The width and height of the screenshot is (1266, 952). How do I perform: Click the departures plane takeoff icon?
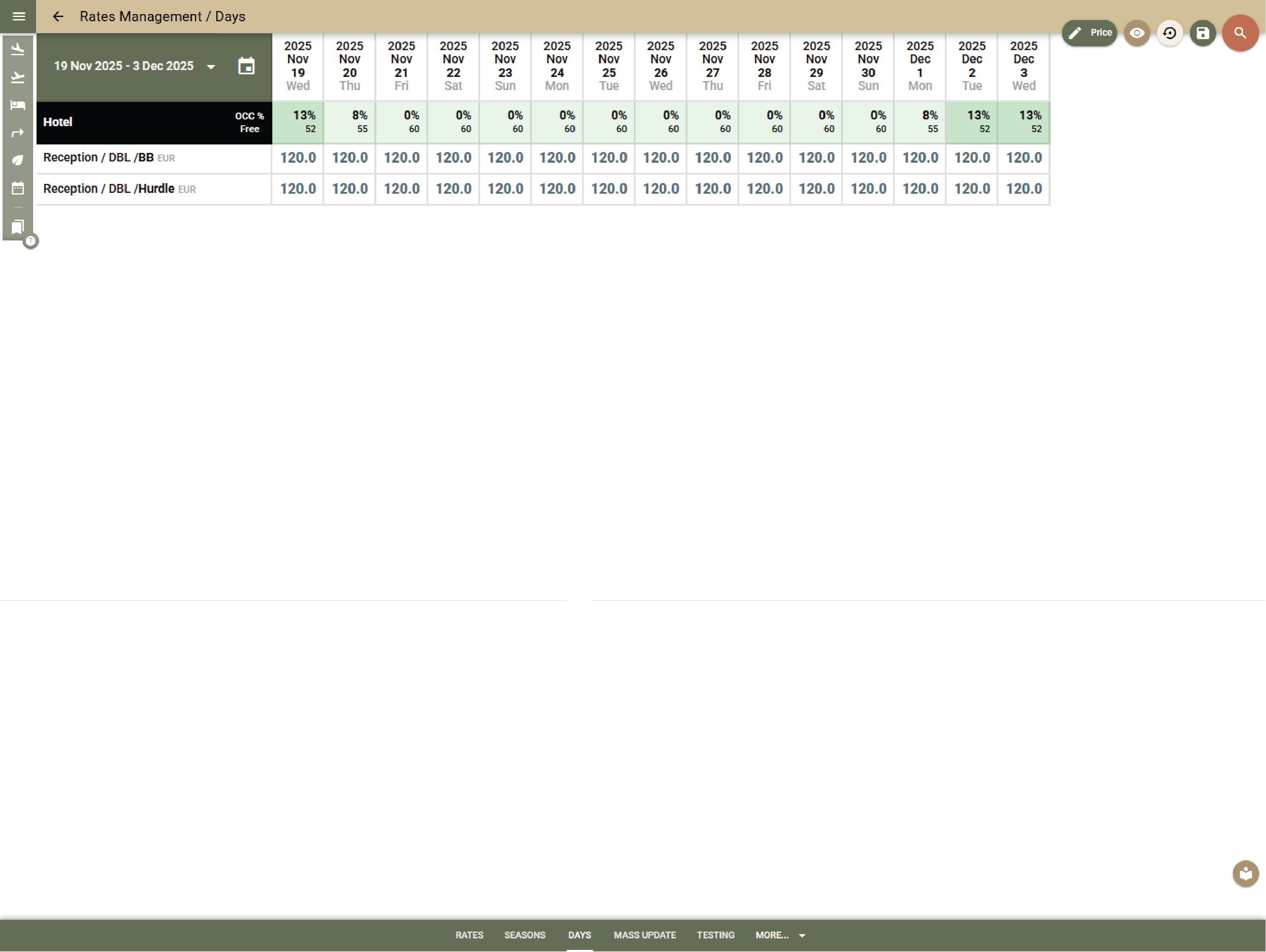click(18, 77)
